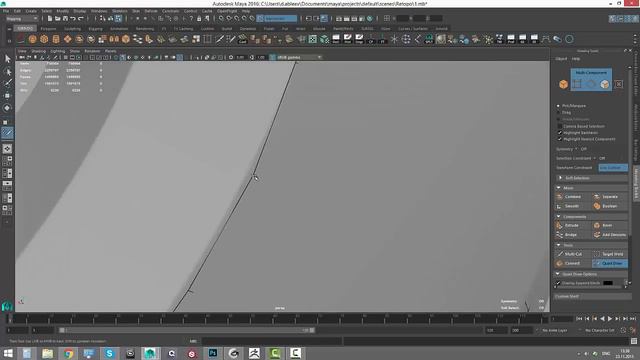
Task: Select Face selection mode icon
Action: pyautogui.click(x=604, y=84)
